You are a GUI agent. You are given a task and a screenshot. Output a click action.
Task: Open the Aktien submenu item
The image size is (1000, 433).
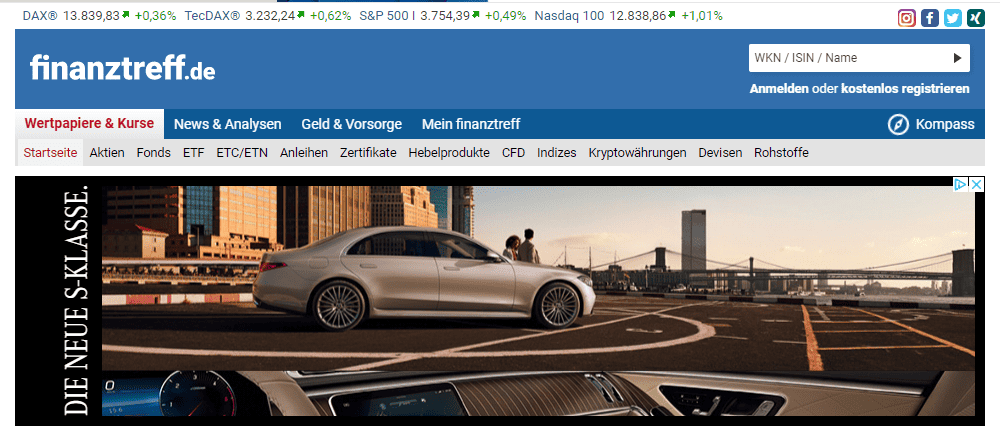point(107,153)
